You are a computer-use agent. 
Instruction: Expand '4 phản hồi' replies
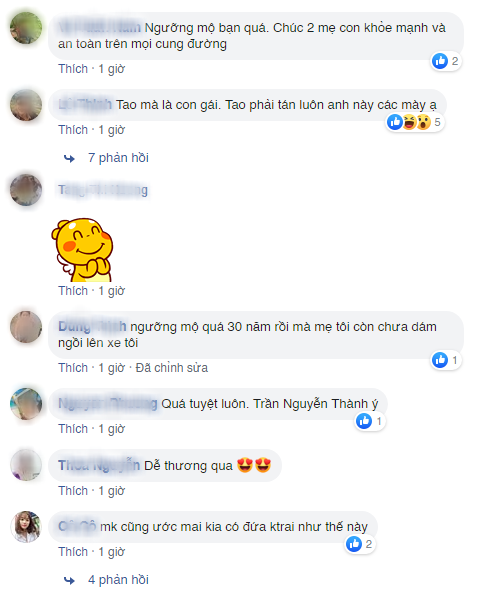118,579
